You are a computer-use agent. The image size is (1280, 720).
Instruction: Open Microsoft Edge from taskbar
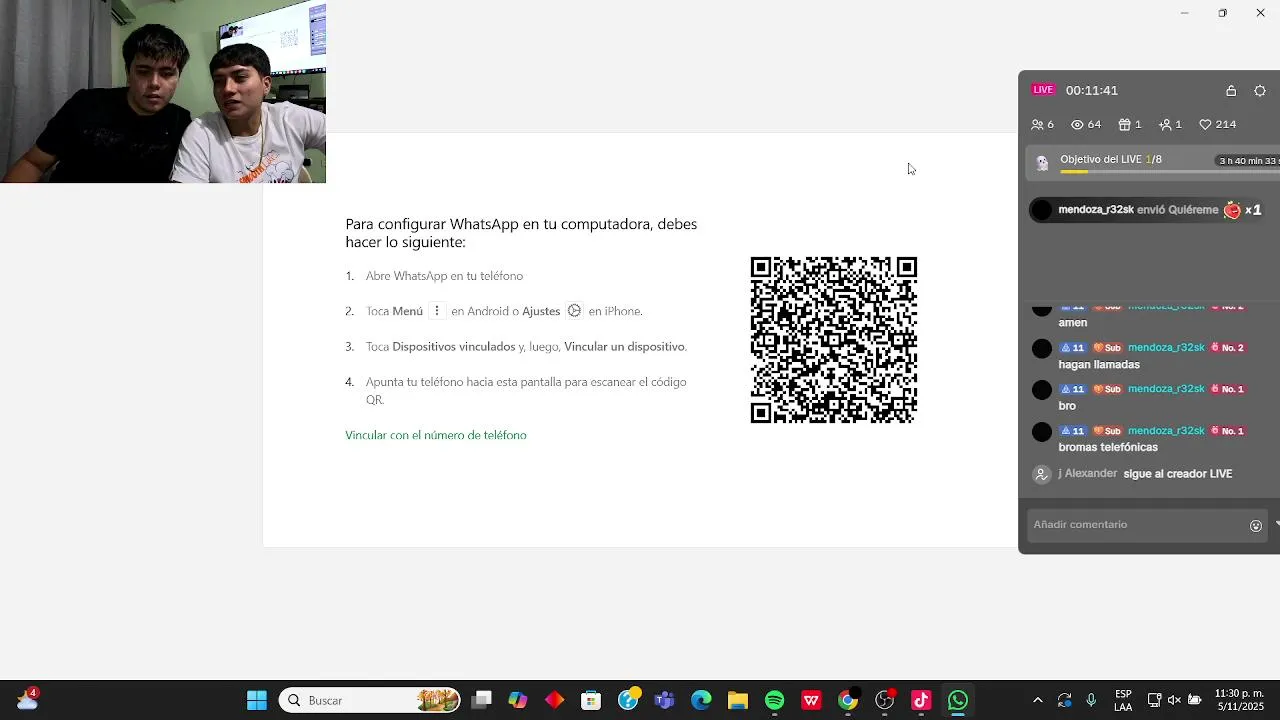[701, 700]
